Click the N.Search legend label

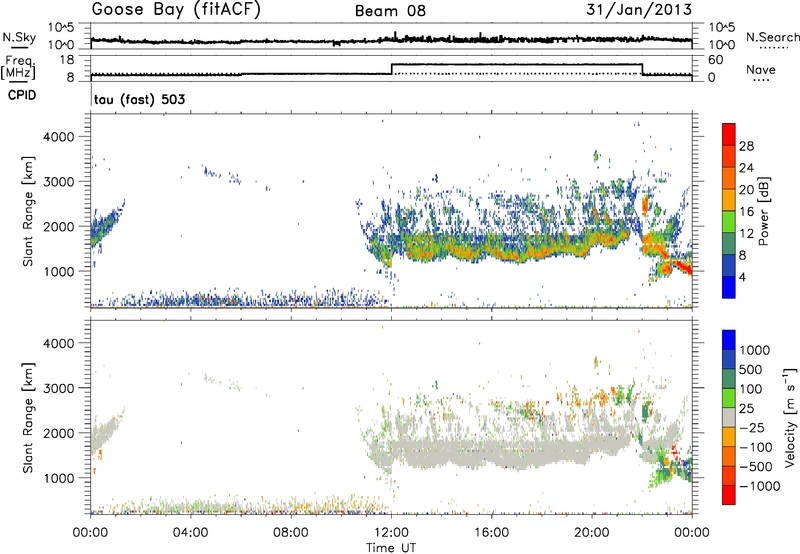(772, 37)
